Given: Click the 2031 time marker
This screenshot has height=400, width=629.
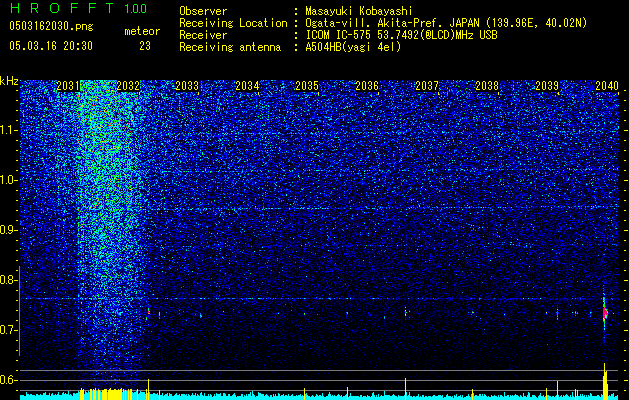Looking at the screenshot, I should coord(68,86).
